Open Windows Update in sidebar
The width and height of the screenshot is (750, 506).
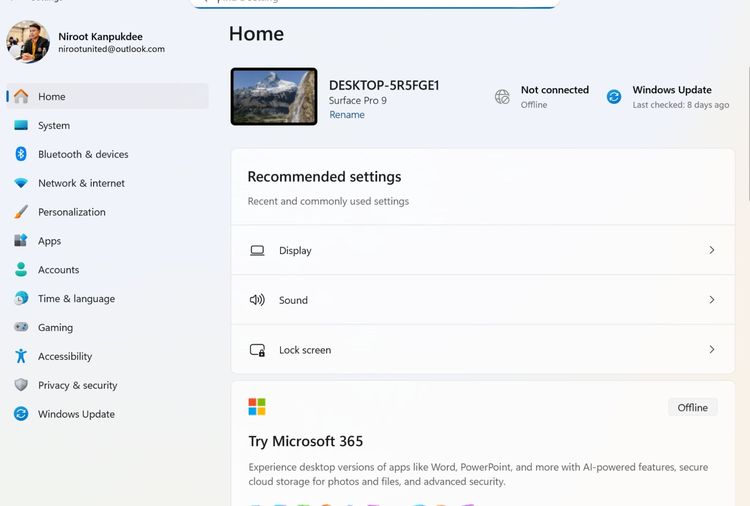[x=108, y=414]
